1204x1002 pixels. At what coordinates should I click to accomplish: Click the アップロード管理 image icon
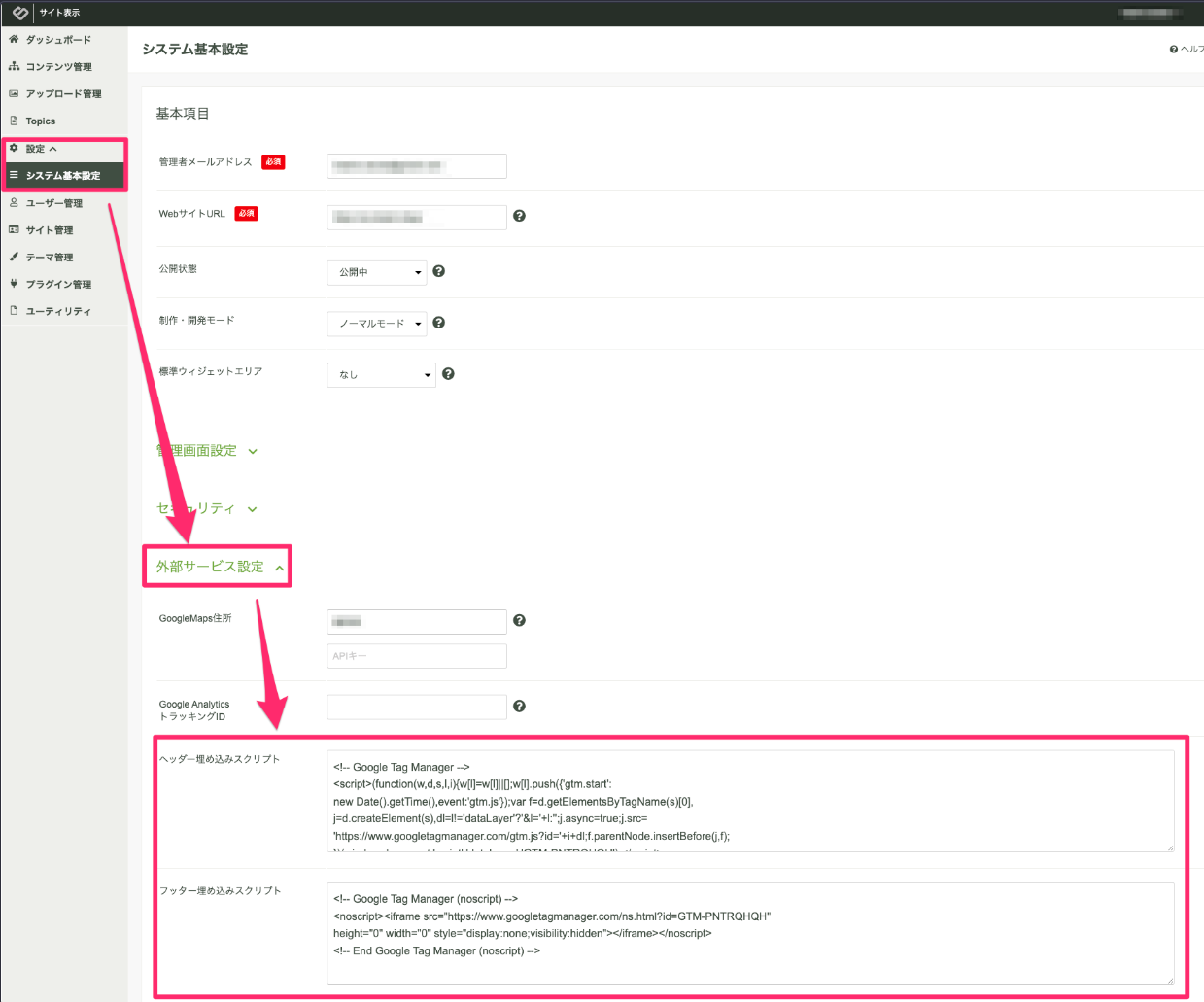[14, 93]
